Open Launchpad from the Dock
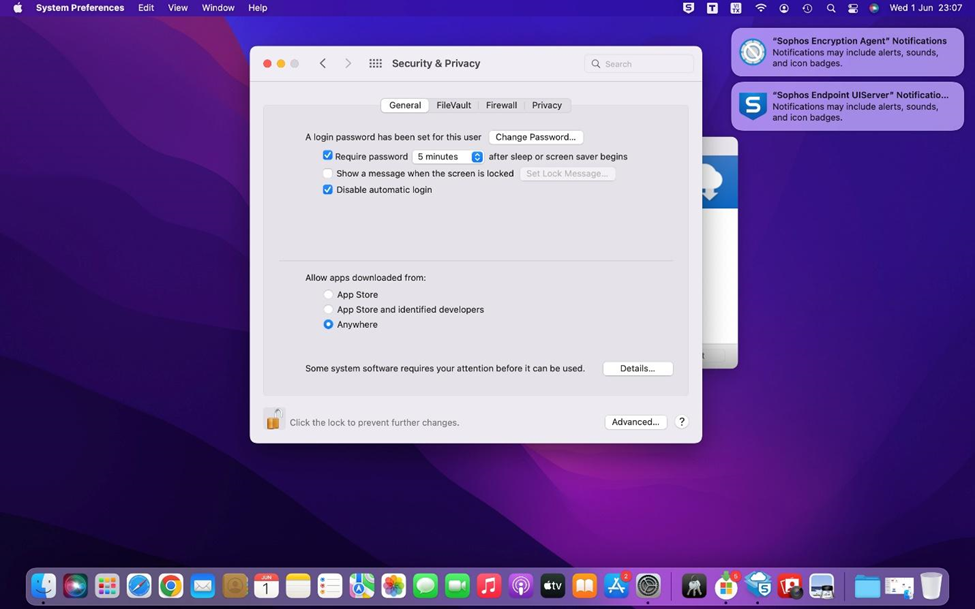The width and height of the screenshot is (975, 609). coord(107,586)
